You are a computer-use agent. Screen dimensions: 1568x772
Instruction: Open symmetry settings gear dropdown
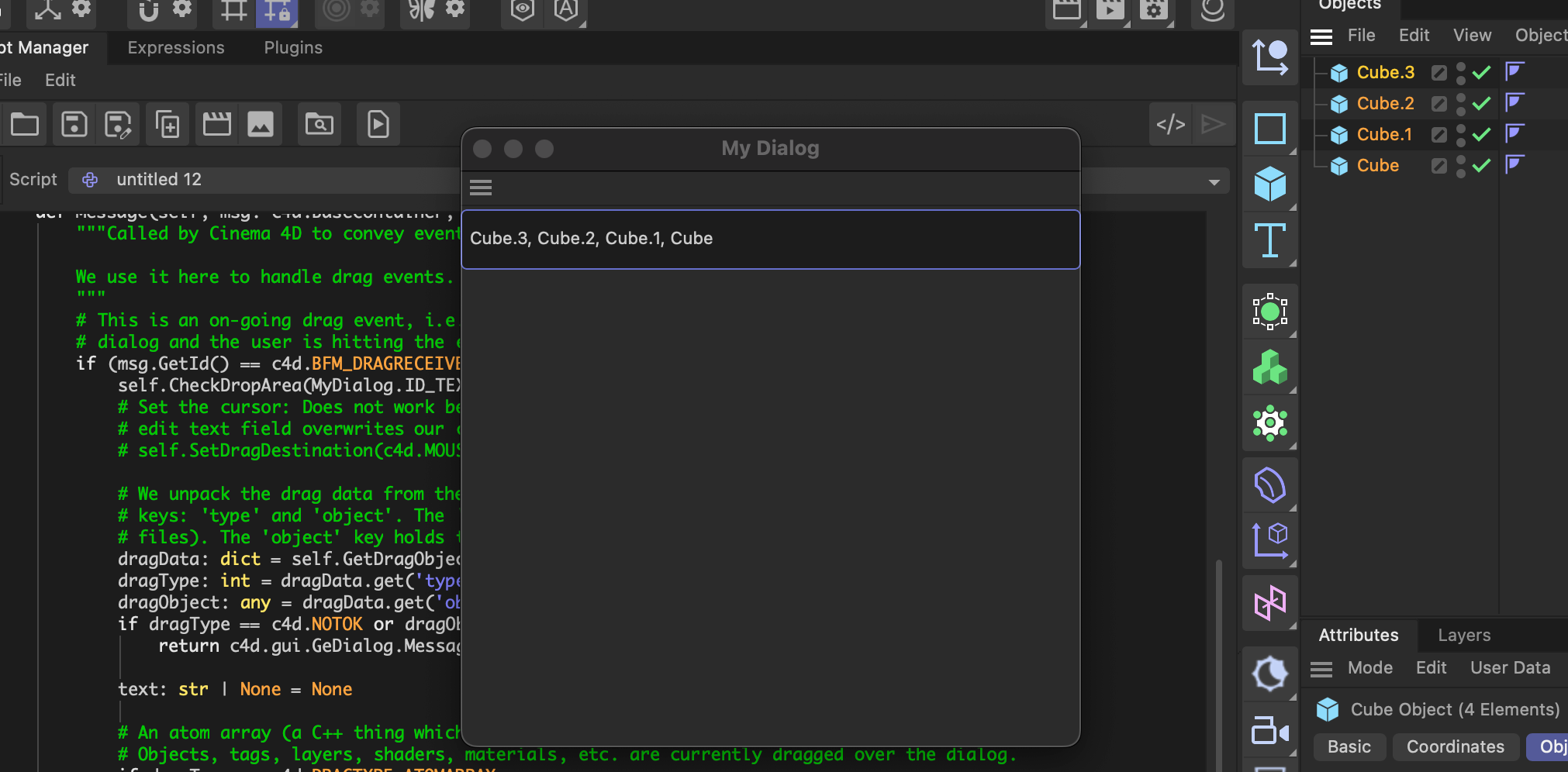coord(455,9)
